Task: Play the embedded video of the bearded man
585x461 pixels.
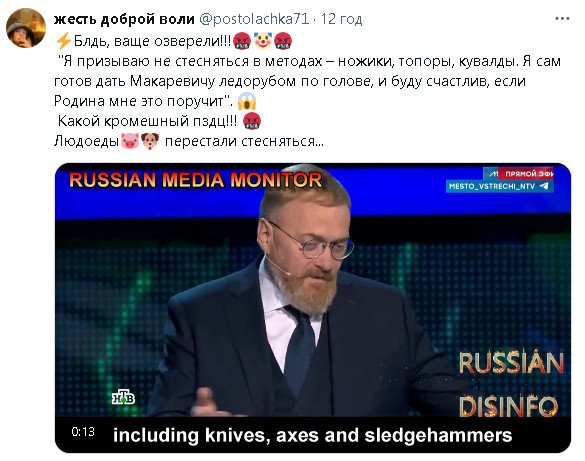Action: coord(313,308)
